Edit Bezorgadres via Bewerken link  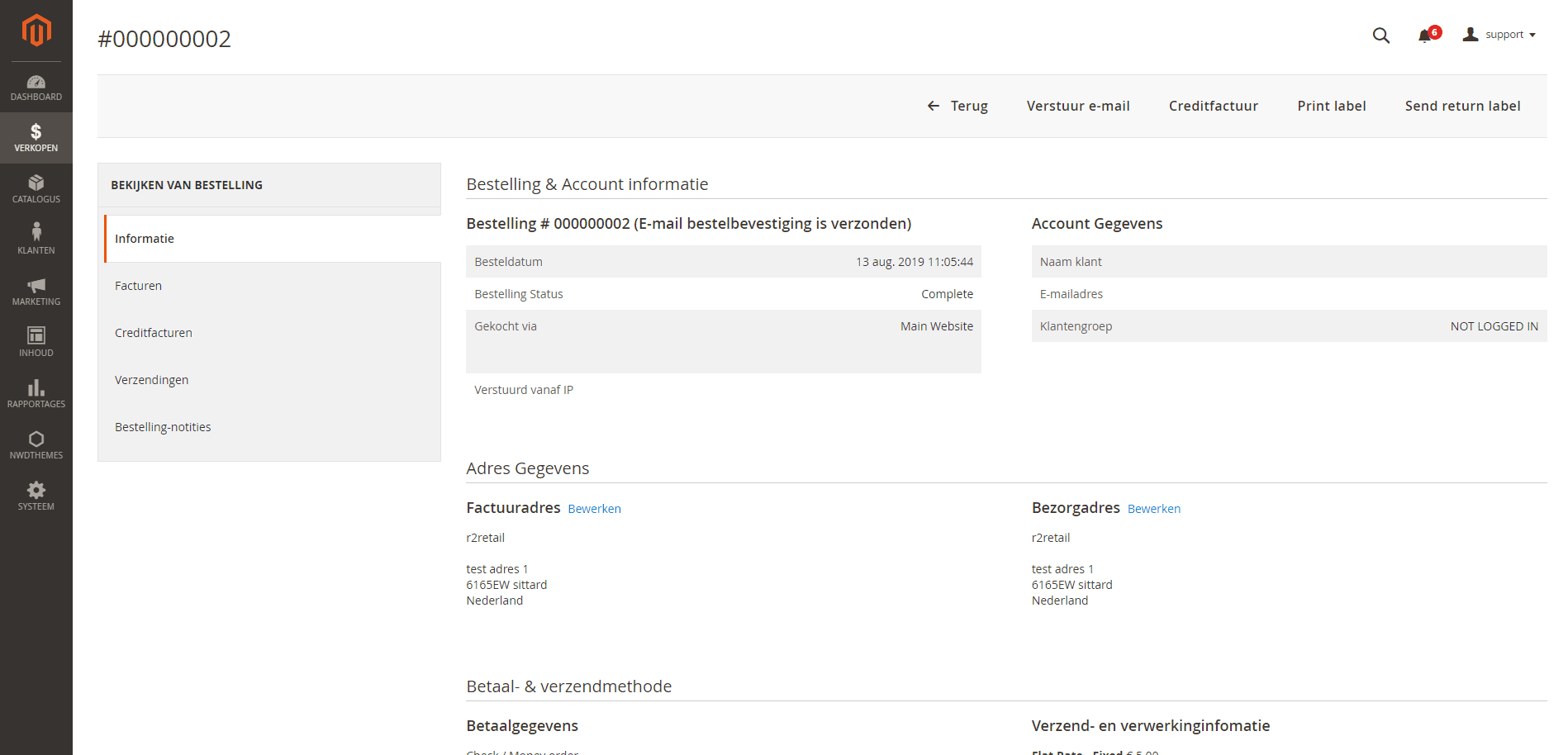click(x=1153, y=509)
